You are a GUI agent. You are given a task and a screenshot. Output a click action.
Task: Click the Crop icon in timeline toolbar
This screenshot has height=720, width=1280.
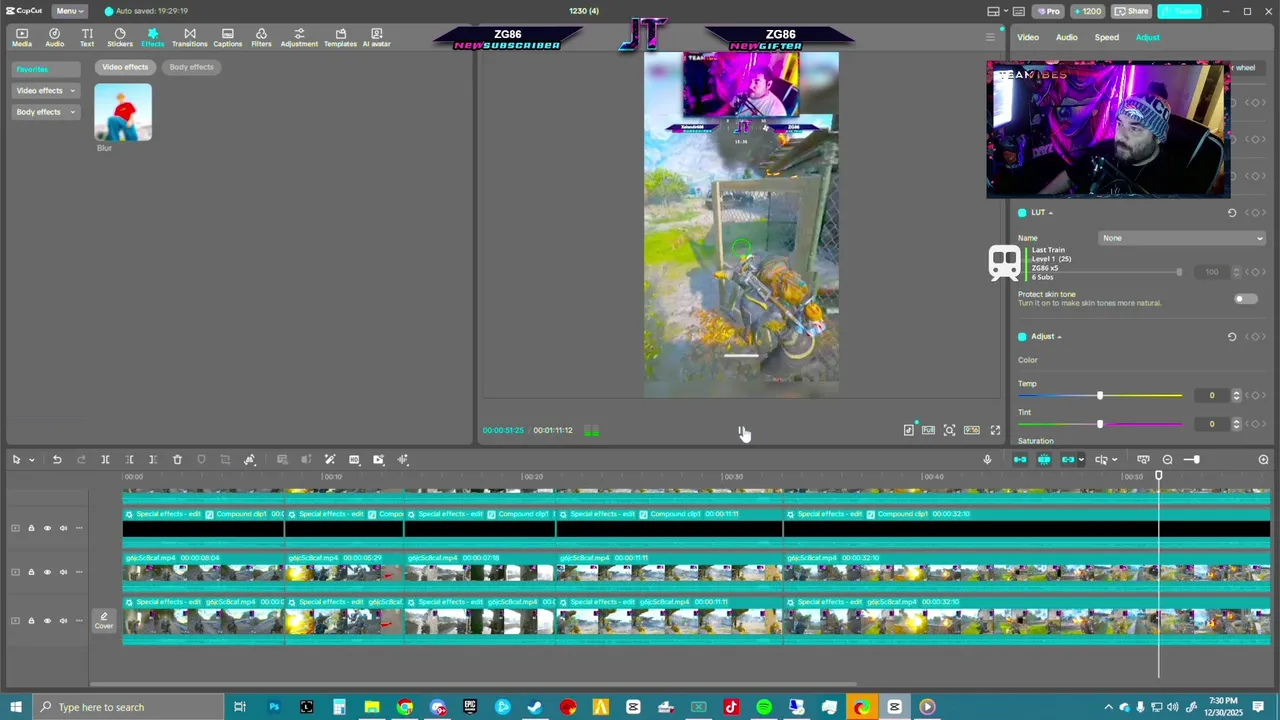[225, 460]
